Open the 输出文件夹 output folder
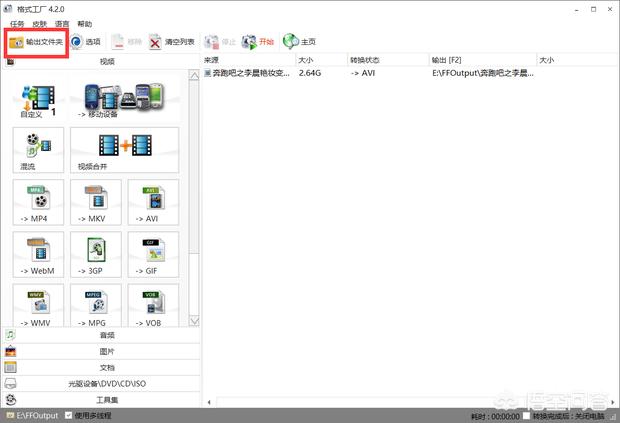The width and height of the screenshot is (620, 423). (x=36, y=42)
